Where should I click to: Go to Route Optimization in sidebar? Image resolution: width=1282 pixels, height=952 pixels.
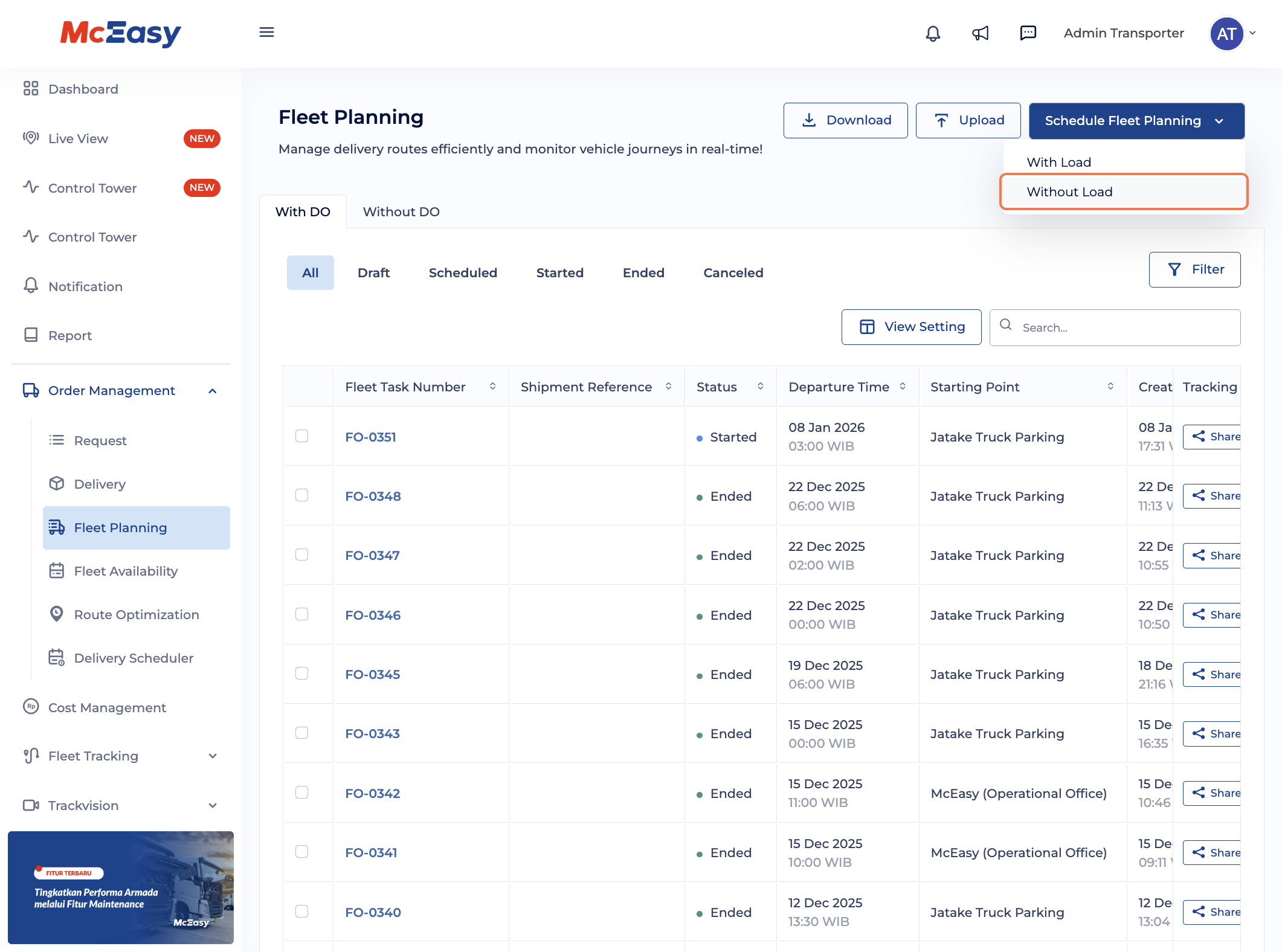(x=136, y=615)
